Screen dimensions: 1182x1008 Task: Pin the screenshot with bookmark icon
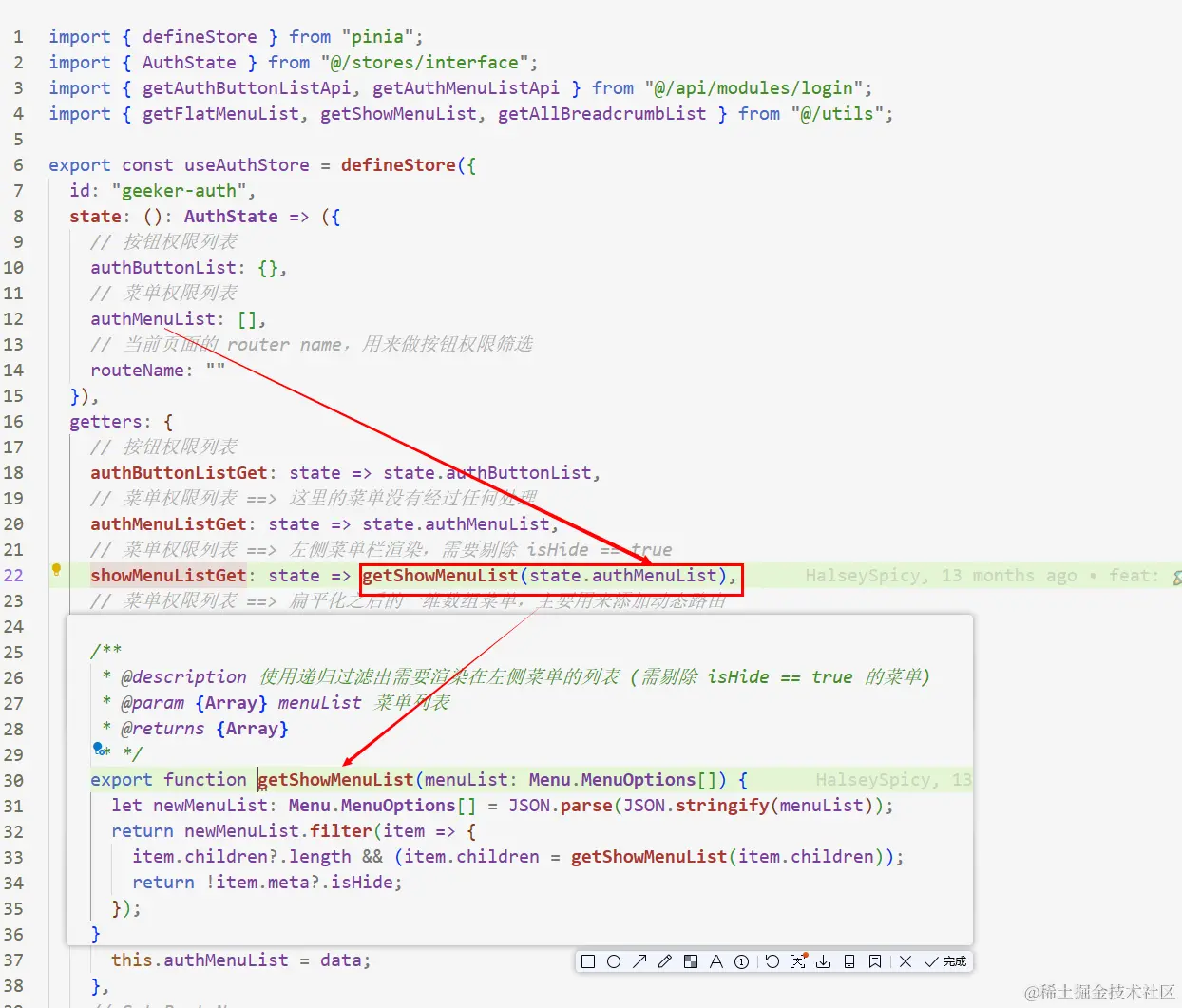pos(875,961)
